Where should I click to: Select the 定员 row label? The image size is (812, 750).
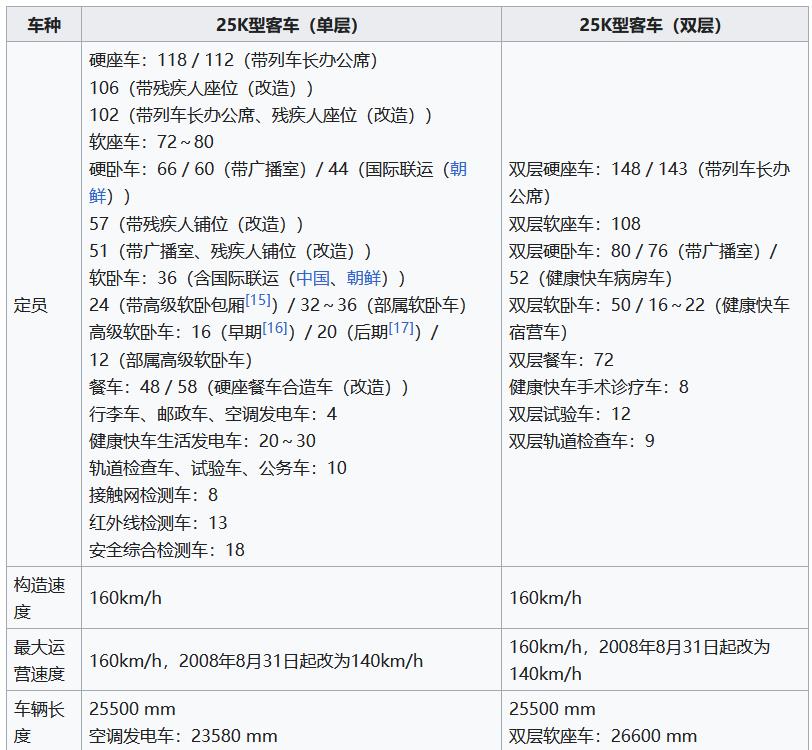[30, 305]
